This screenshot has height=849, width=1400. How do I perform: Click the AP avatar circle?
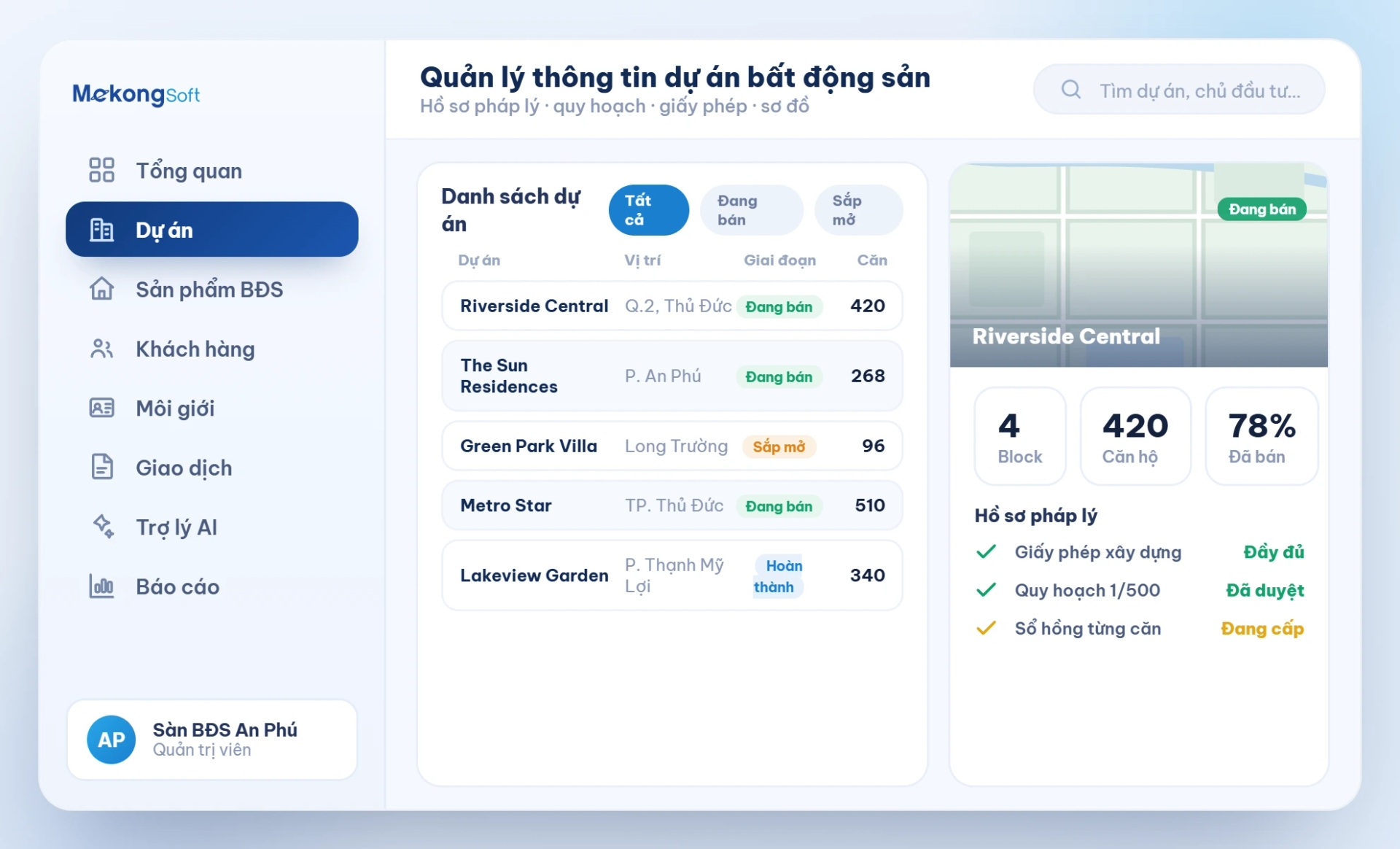coord(111,740)
